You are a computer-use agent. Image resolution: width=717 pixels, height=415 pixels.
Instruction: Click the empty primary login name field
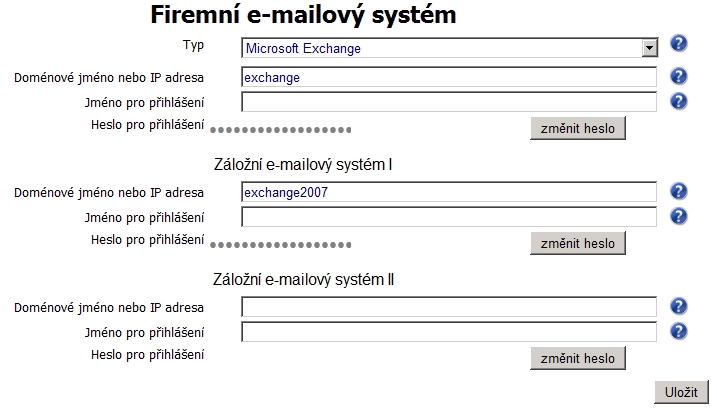pos(449,102)
